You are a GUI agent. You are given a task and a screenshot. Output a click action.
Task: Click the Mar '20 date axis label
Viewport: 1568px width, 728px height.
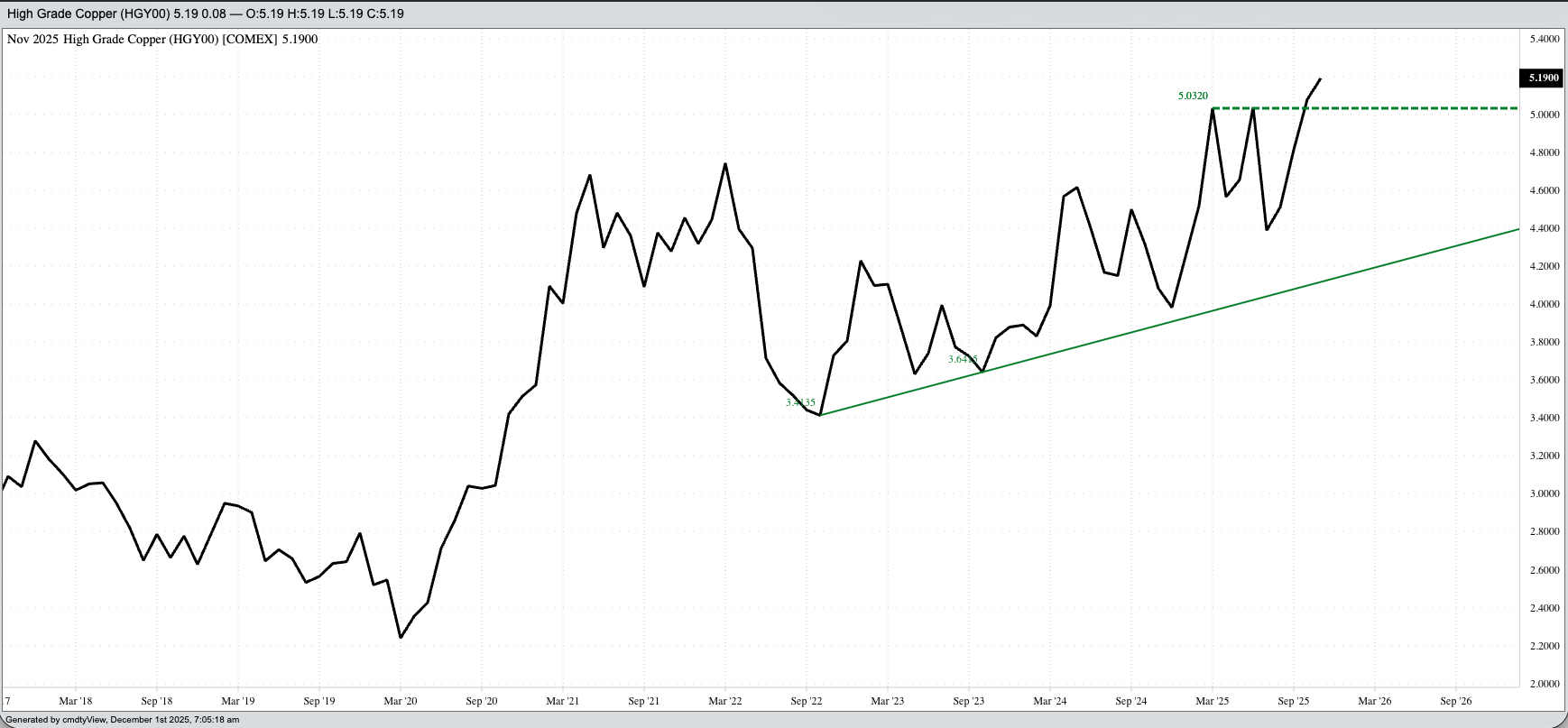pos(401,701)
